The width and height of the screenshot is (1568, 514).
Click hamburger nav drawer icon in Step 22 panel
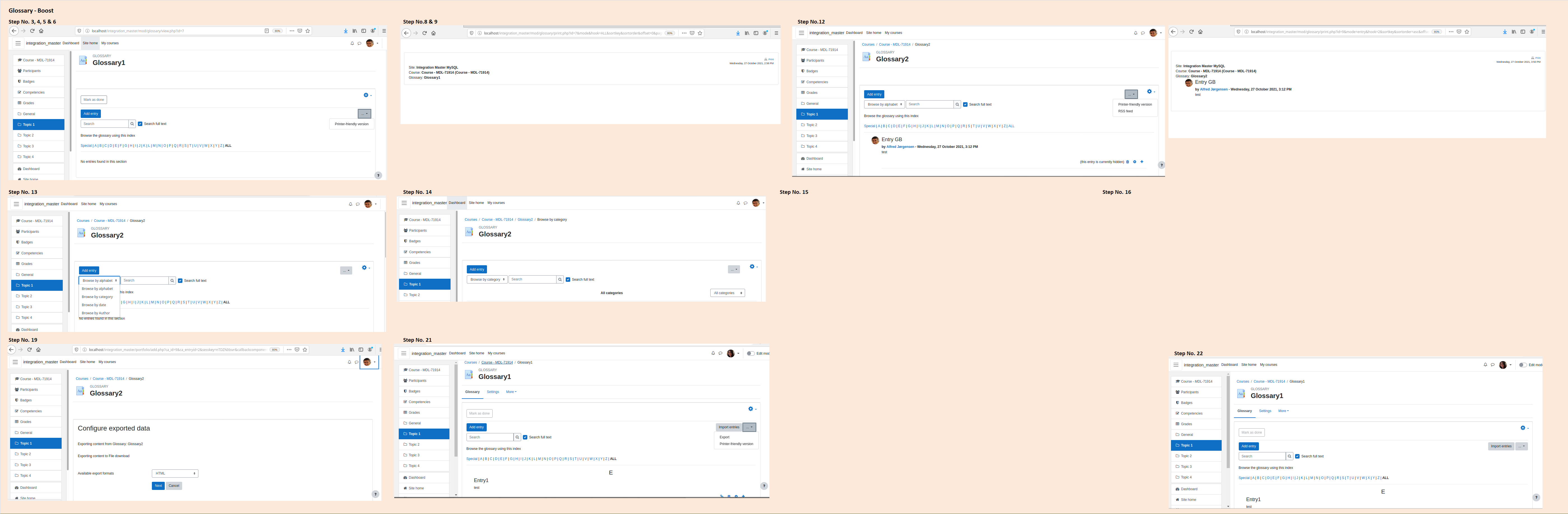point(1176,365)
